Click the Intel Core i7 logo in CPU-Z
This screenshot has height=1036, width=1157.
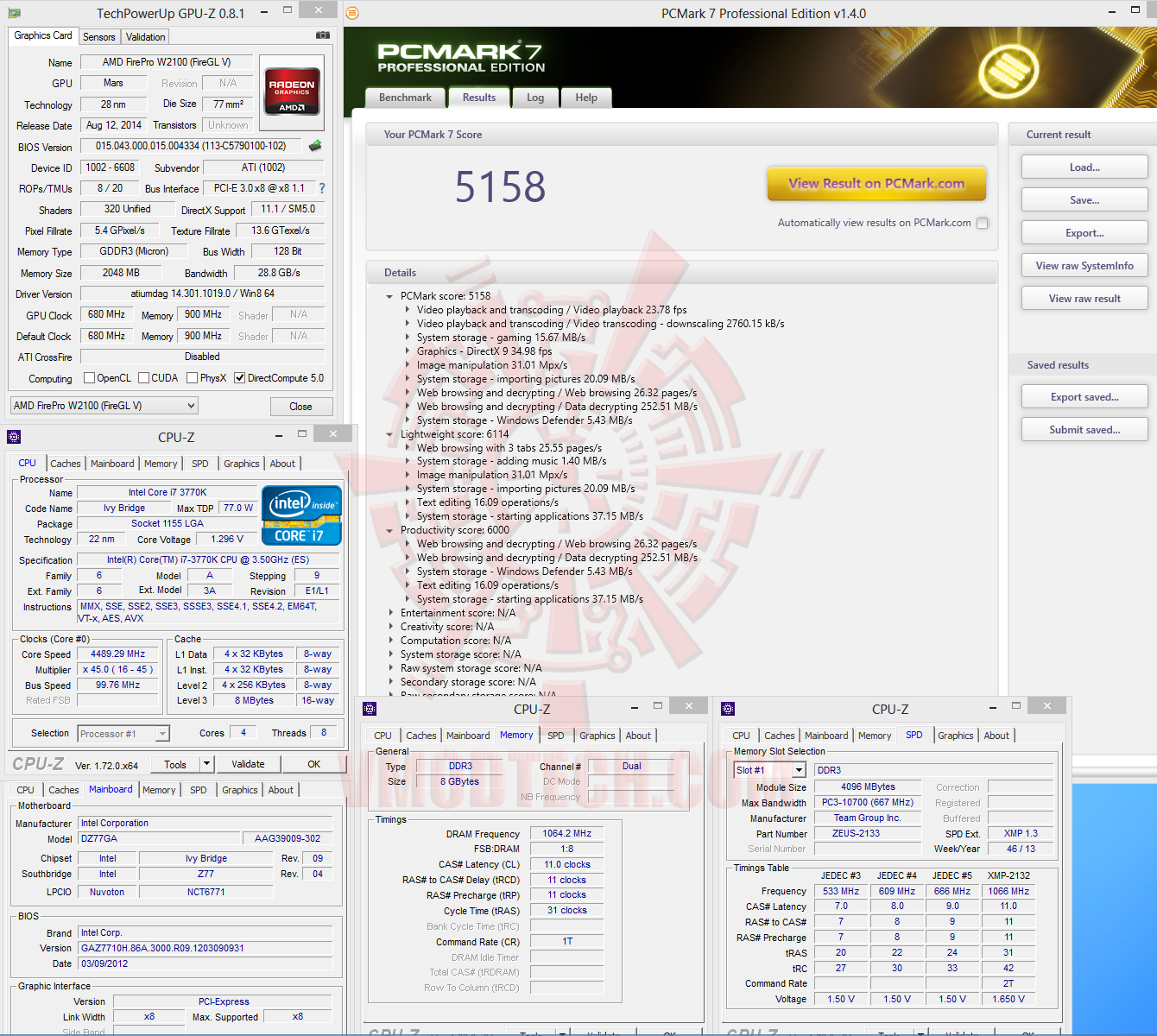click(x=301, y=515)
